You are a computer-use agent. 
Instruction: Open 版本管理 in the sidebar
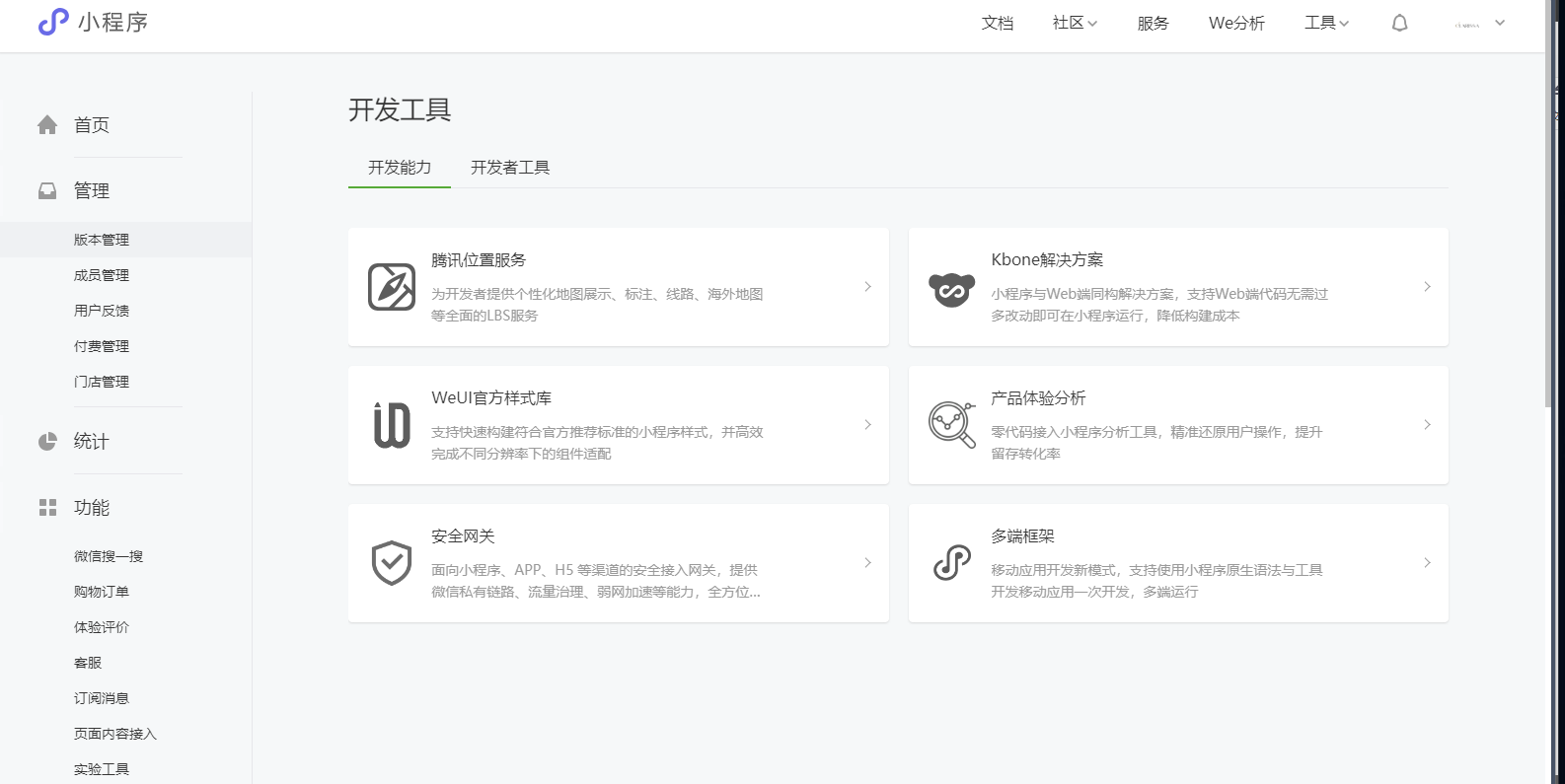(x=125, y=240)
